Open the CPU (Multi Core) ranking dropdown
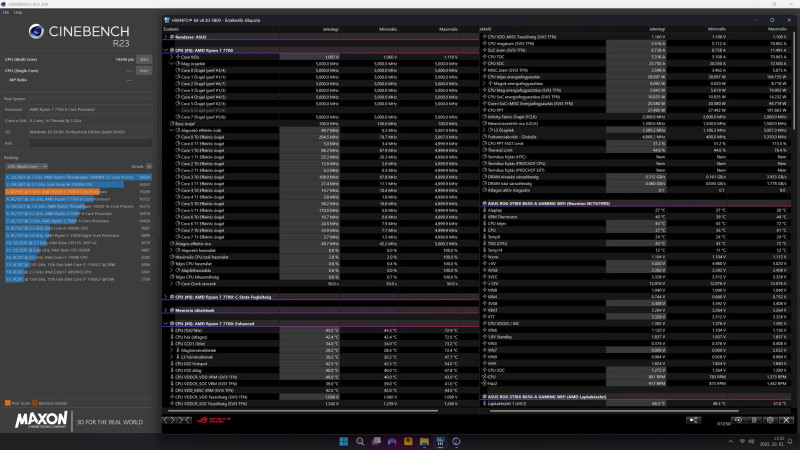Screen dimensions: 800x450 [x=27, y=166]
